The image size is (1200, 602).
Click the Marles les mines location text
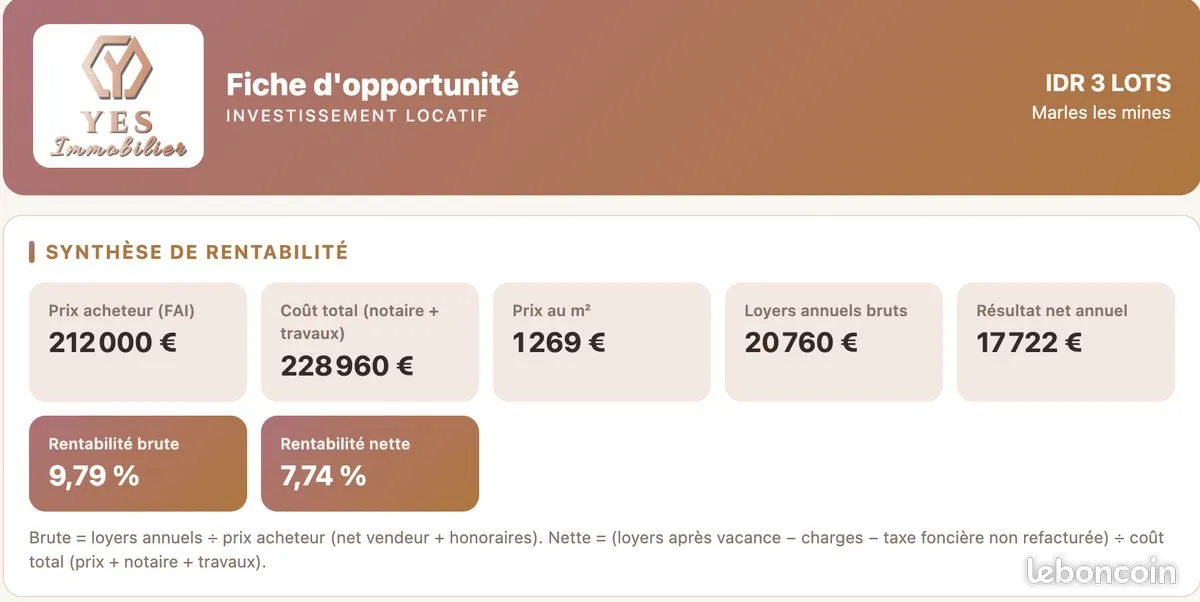(1101, 113)
